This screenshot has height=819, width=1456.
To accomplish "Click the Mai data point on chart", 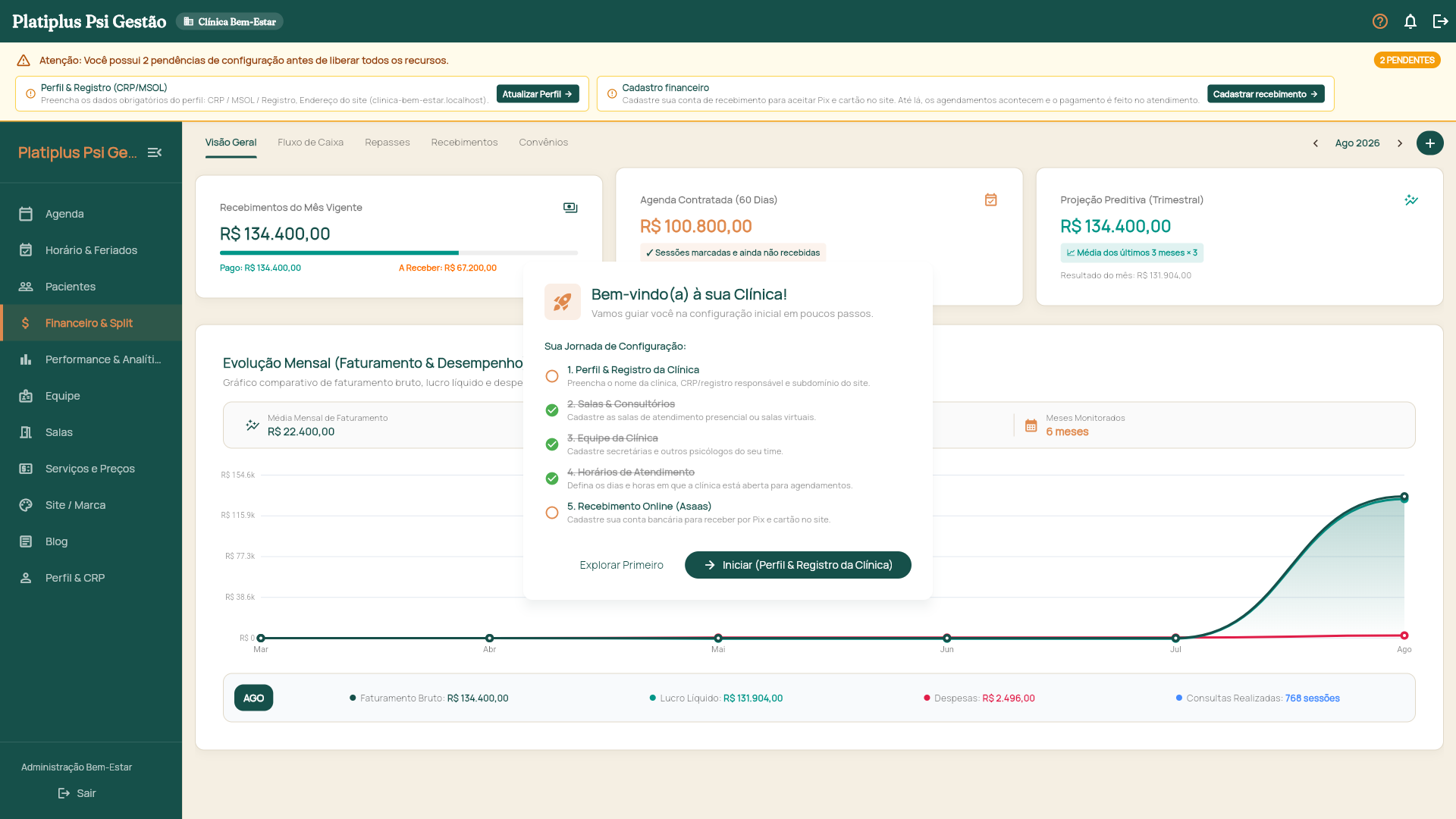I will 718,638.
